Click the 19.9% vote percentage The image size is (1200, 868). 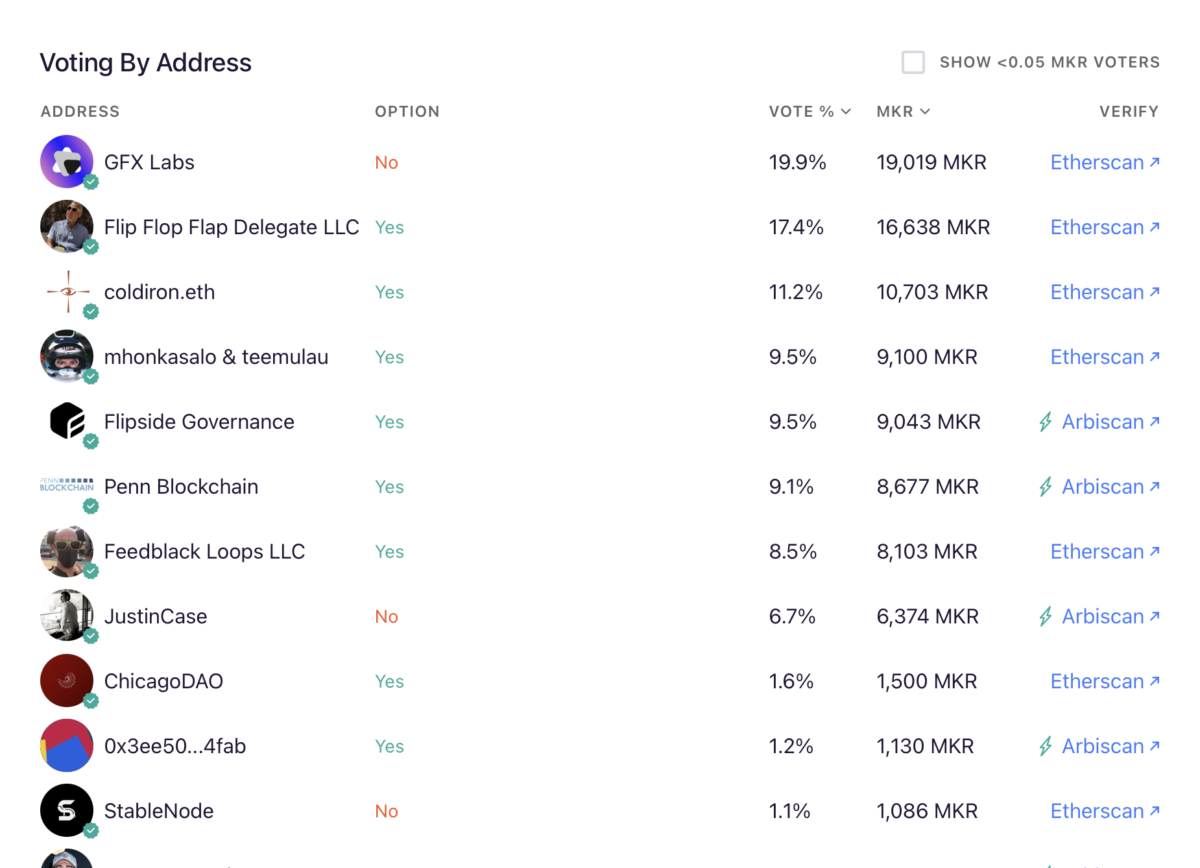[x=797, y=162]
